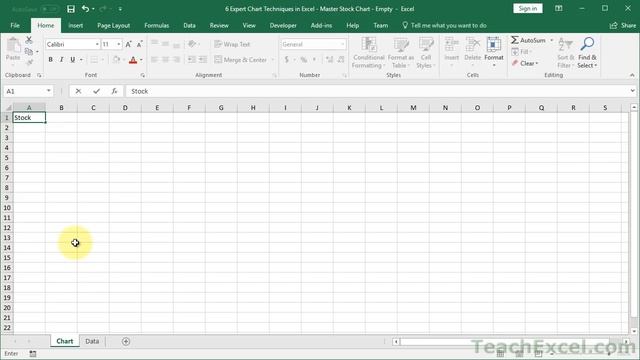Click the Select All corner triangle
The image size is (640, 360).
[x=8, y=108]
